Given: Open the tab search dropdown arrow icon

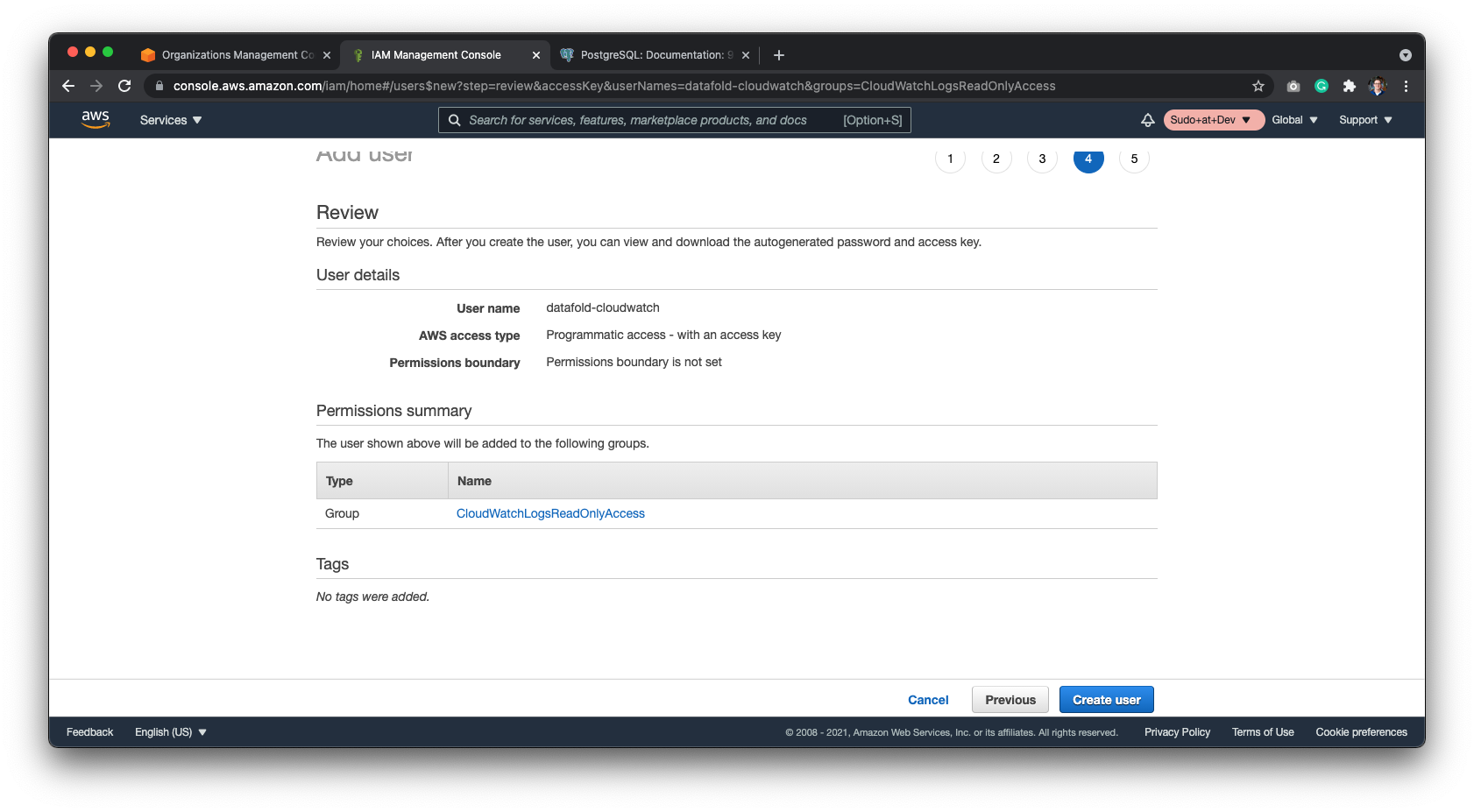Looking at the screenshot, I should click(1406, 55).
